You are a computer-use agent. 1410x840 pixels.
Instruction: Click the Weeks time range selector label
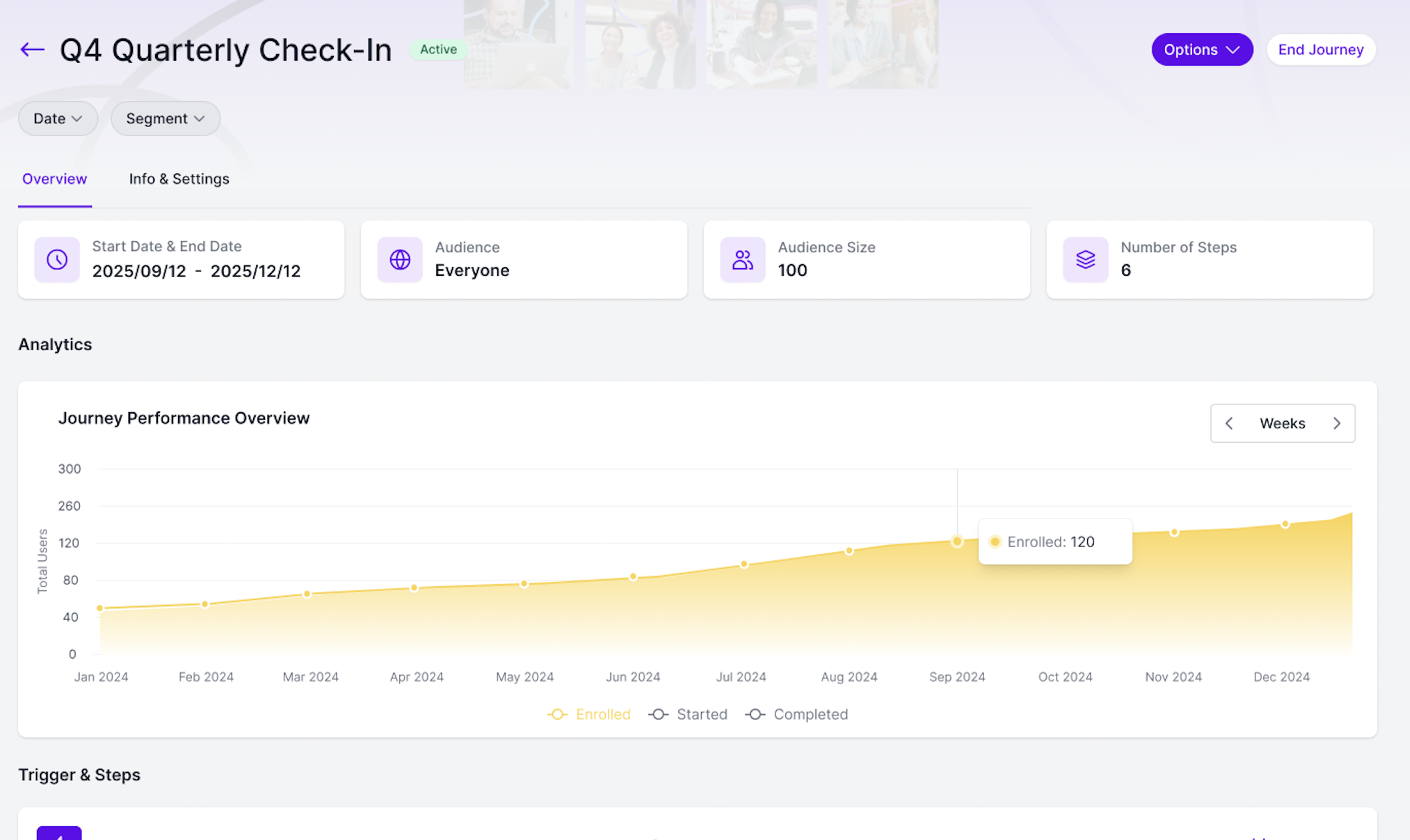click(x=1282, y=423)
